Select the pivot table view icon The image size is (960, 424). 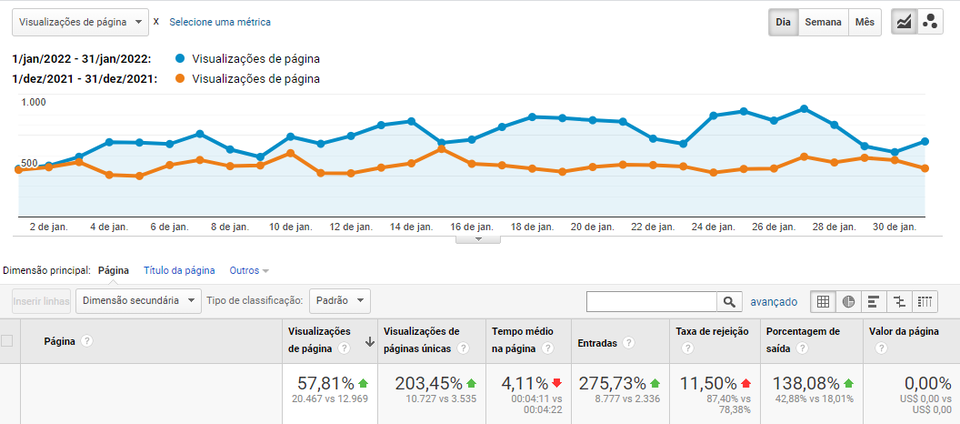click(x=925, y=302)
